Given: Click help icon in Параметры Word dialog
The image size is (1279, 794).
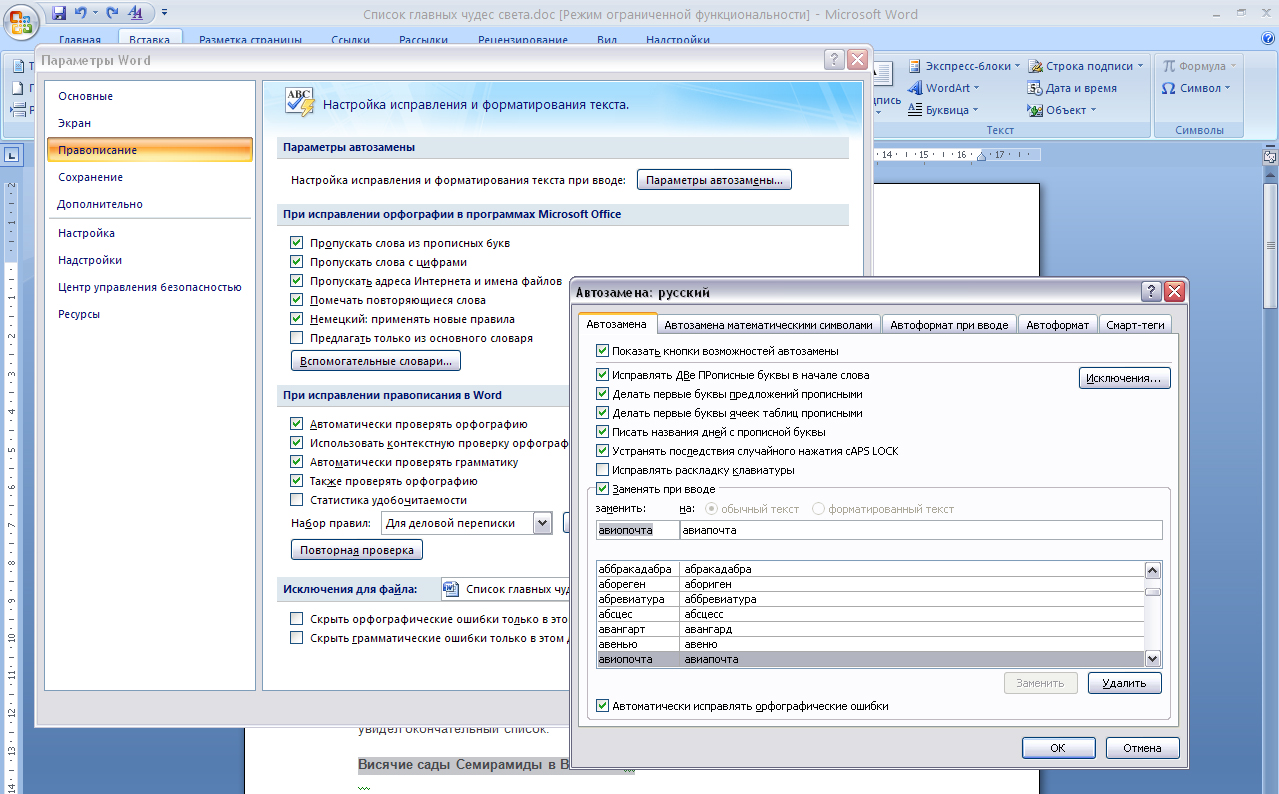Looking at the screenshot, I should pos(834,60).
